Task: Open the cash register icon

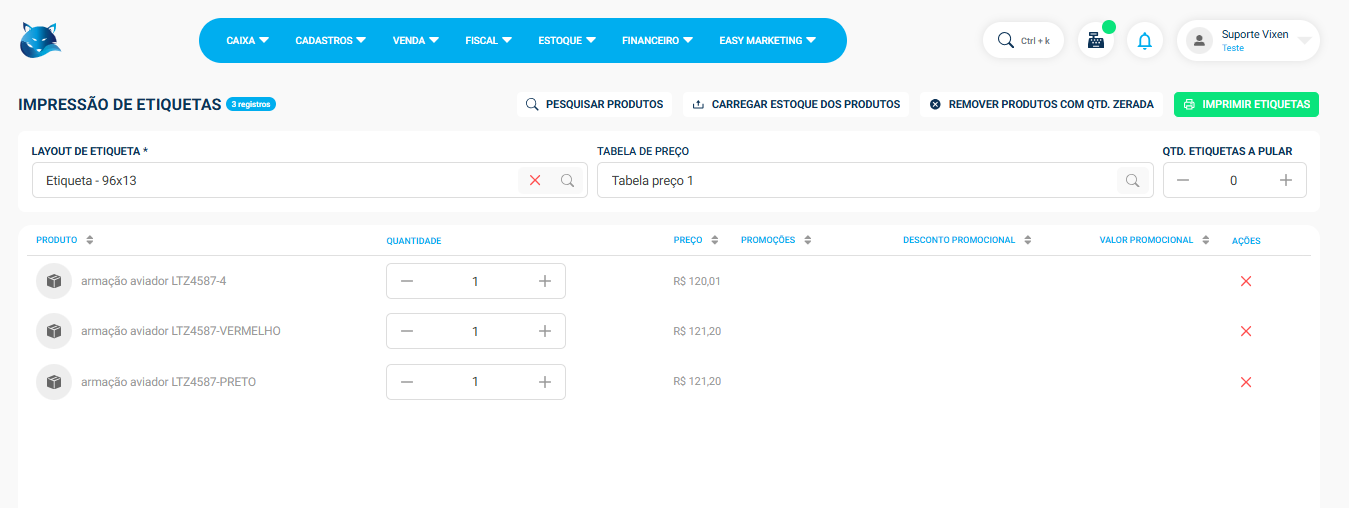Action: pos(1096,41)
